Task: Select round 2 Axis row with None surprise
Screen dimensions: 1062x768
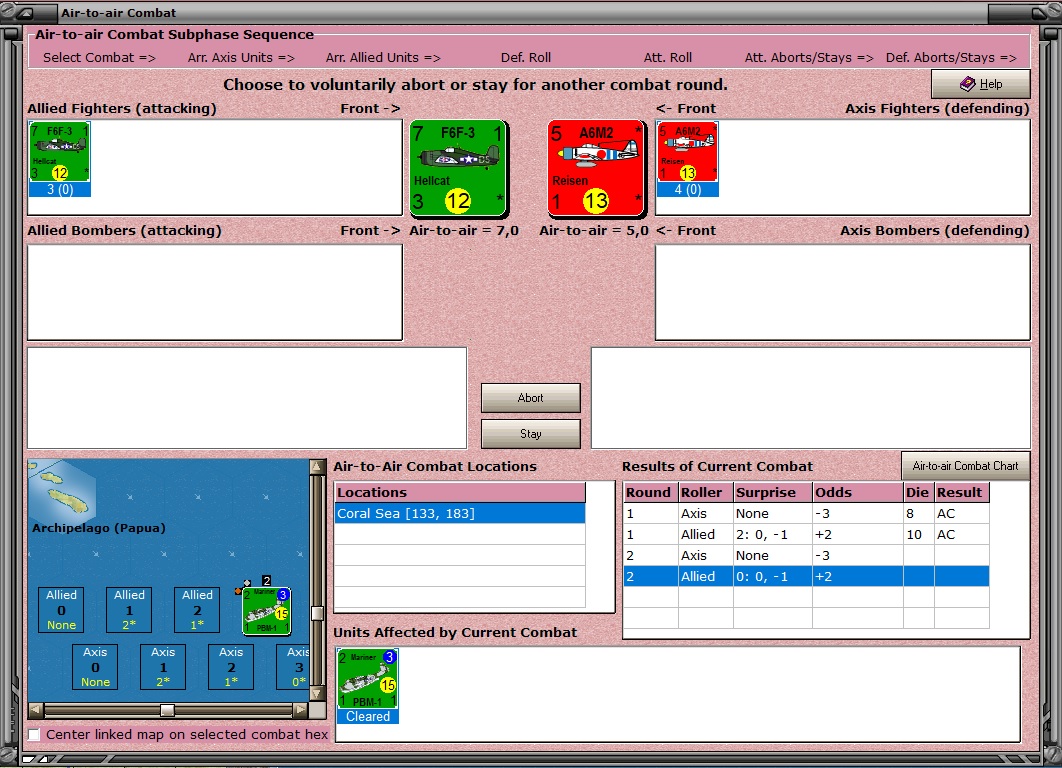Action: (x=806, y=555)
